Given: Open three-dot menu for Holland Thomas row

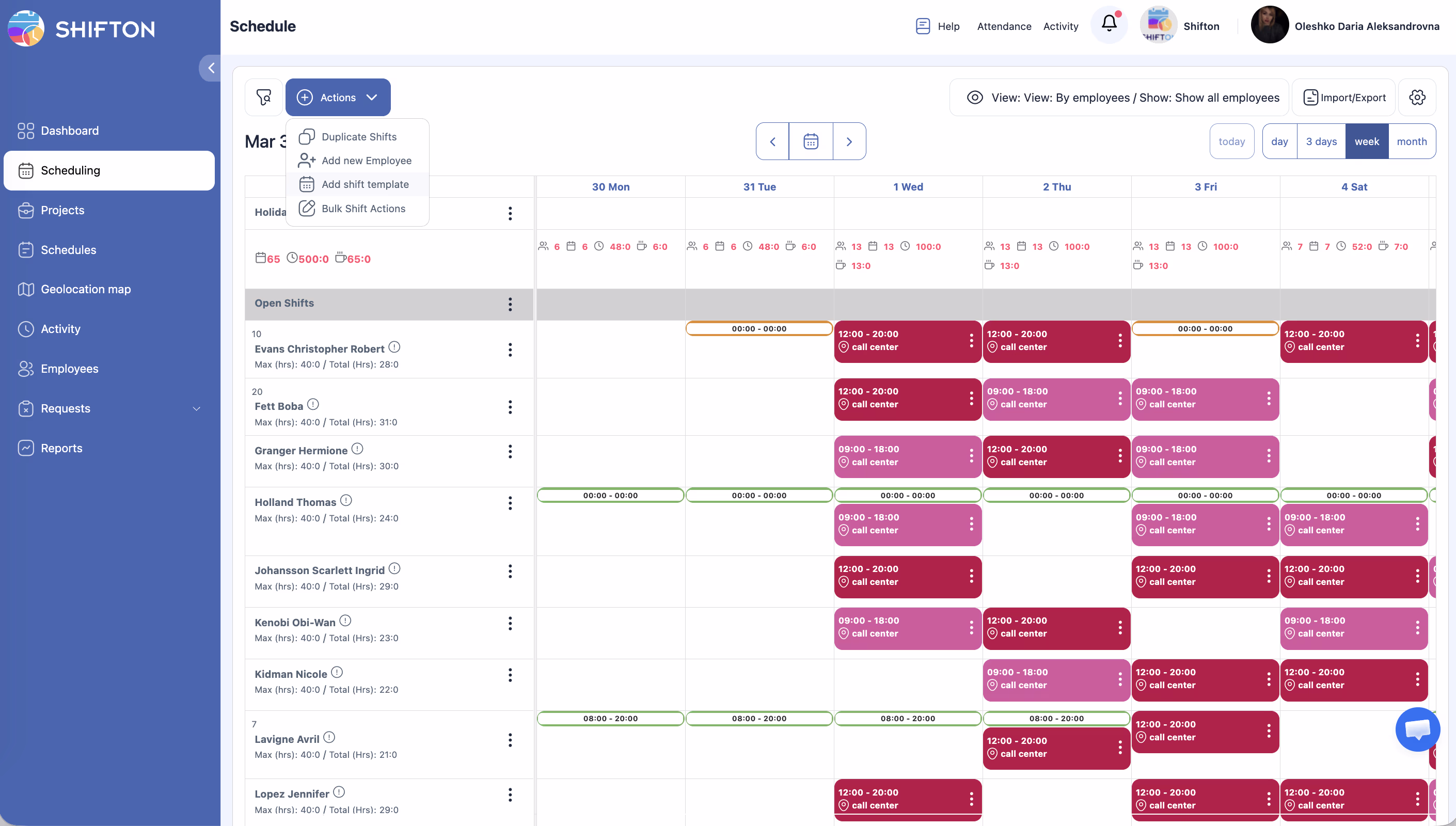Looking at the screenshot, I should [x=510, y=503].
